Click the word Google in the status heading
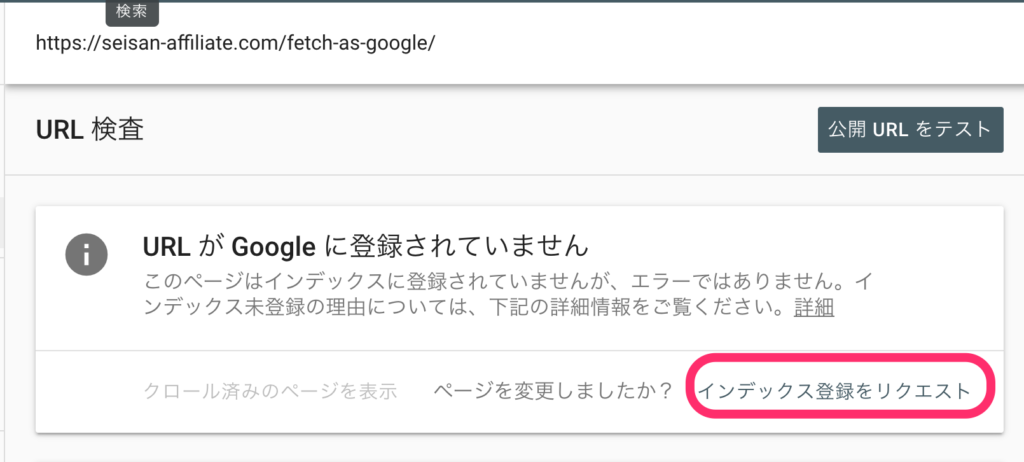 click(x=269, y=245)
